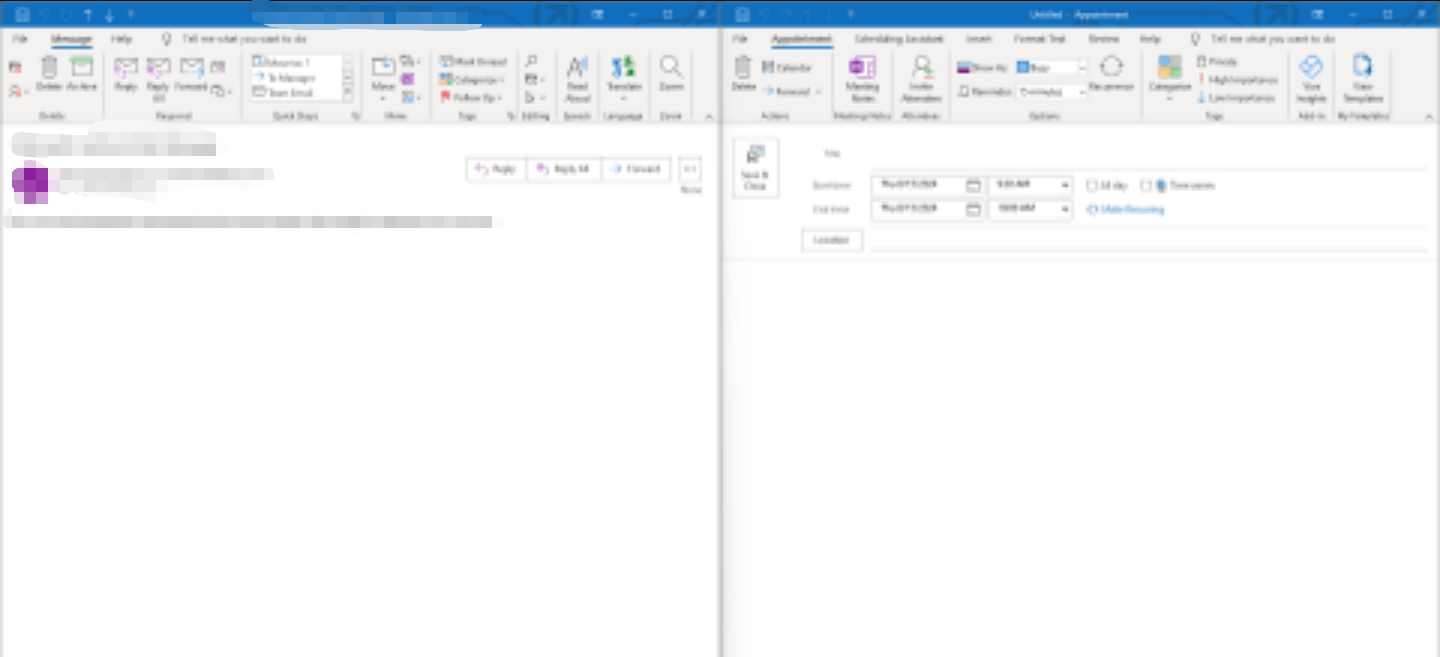1440x657 pixels.
Task: Archive the email in Message window
Action: tap(82, 74)
